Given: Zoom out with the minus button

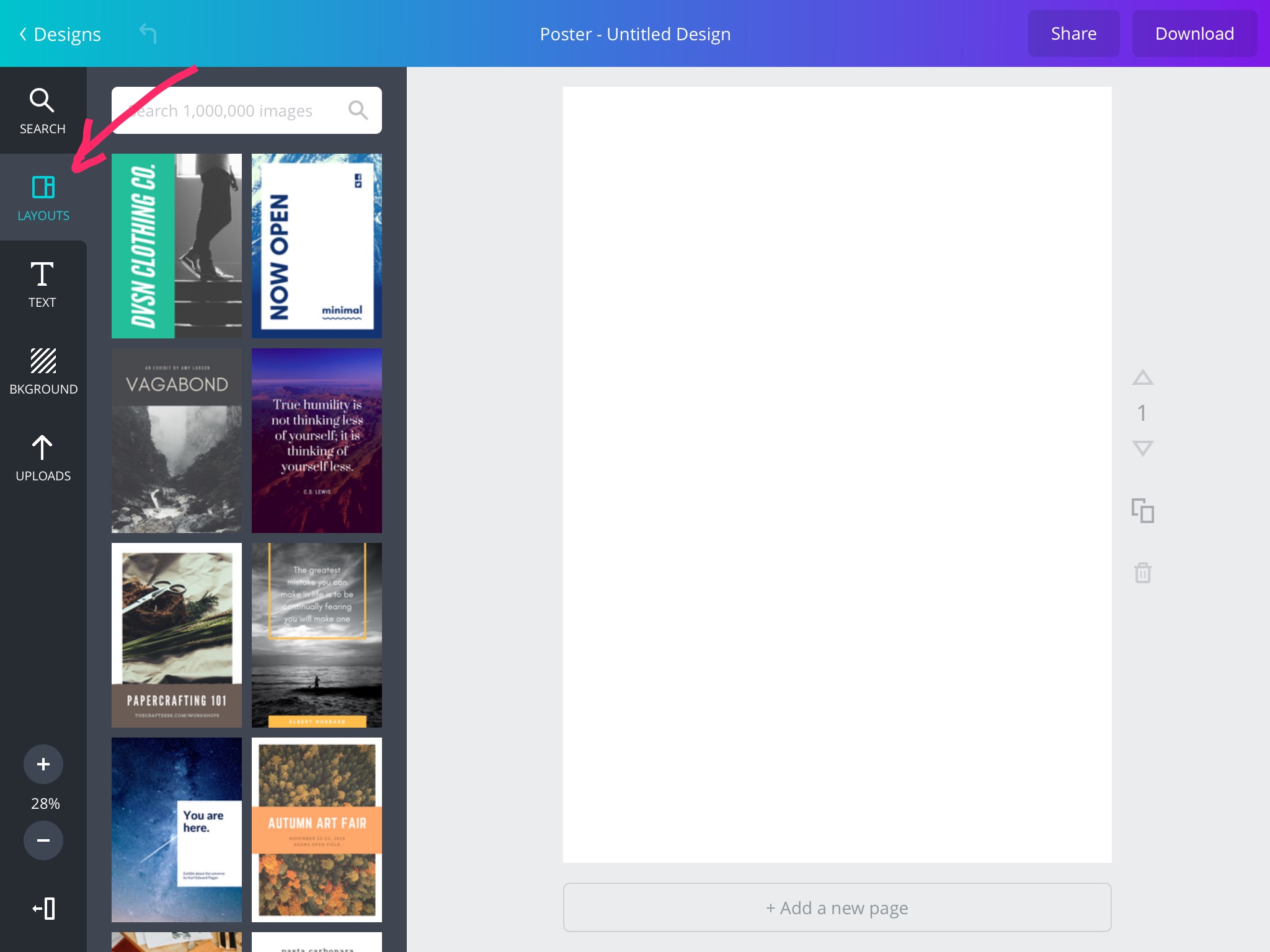Looking at the screenshot, I should (43, 840).
